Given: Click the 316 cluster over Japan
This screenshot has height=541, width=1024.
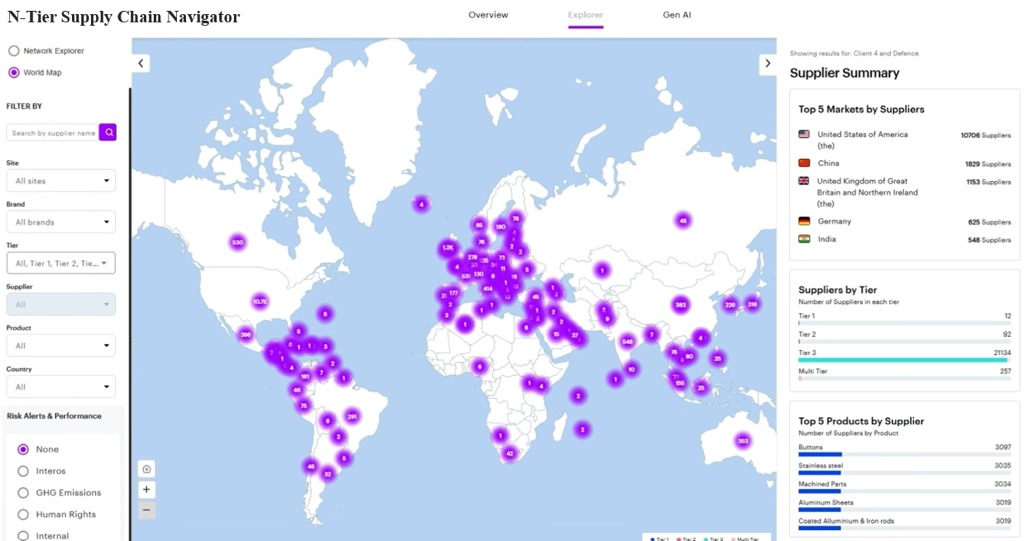Looking at the screenshot, I should 752,304.
